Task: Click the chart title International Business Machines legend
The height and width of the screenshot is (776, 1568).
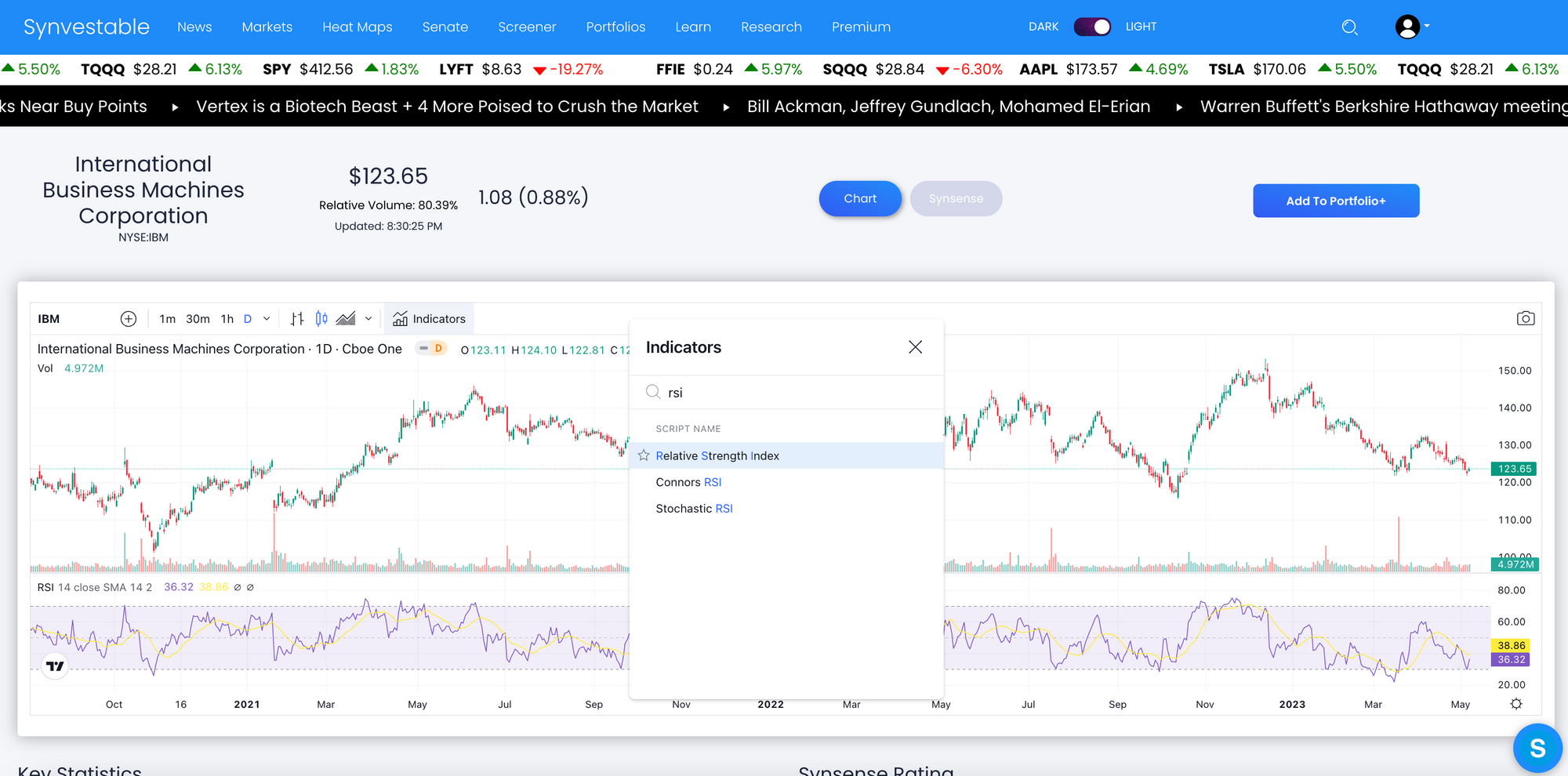Action: pos(220,349)
